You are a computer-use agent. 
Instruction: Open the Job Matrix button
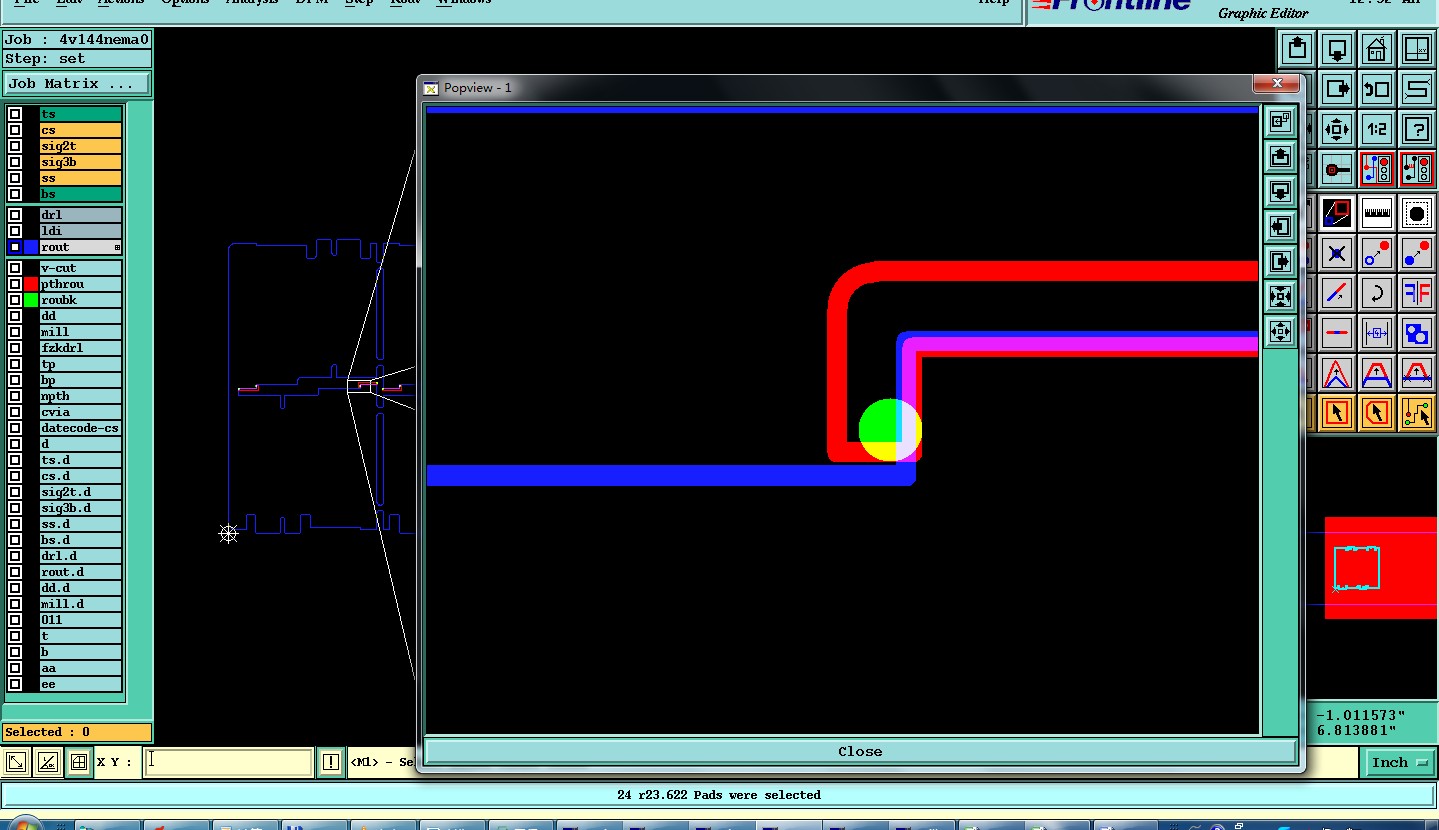tap(77, 84)
